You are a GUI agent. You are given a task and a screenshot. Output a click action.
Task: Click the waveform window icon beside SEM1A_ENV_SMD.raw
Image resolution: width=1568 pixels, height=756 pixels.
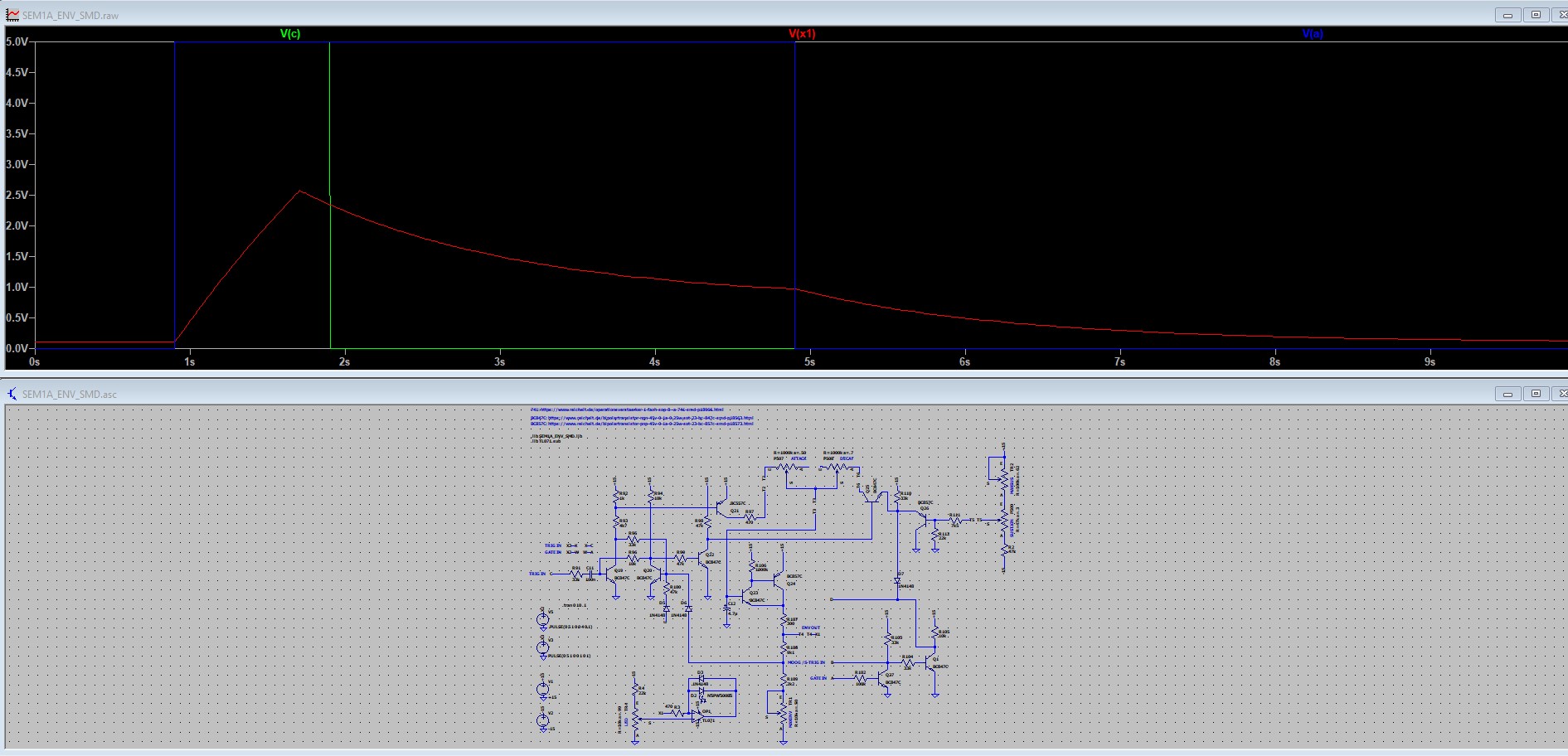point(12,15)
